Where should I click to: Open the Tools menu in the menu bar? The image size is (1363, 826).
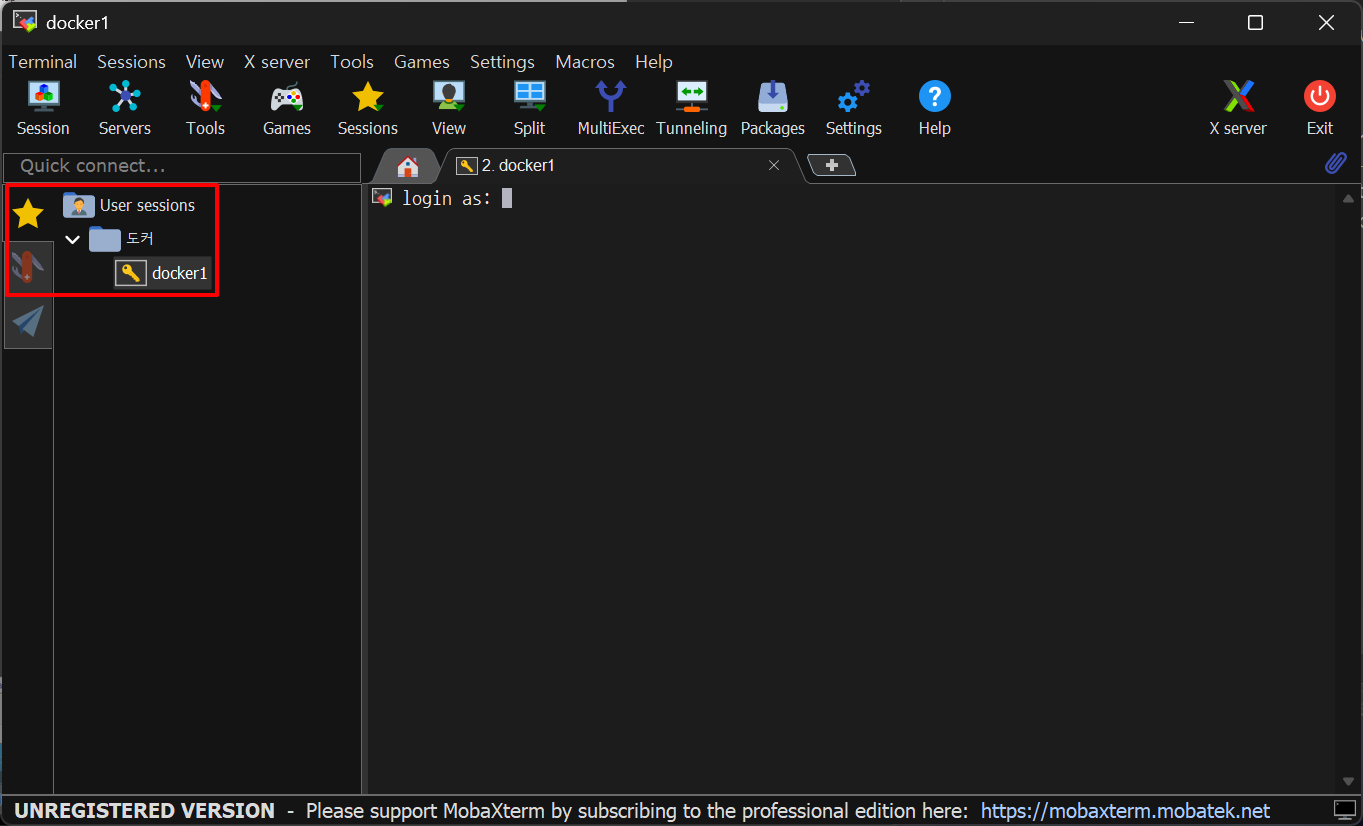(352, 62)
